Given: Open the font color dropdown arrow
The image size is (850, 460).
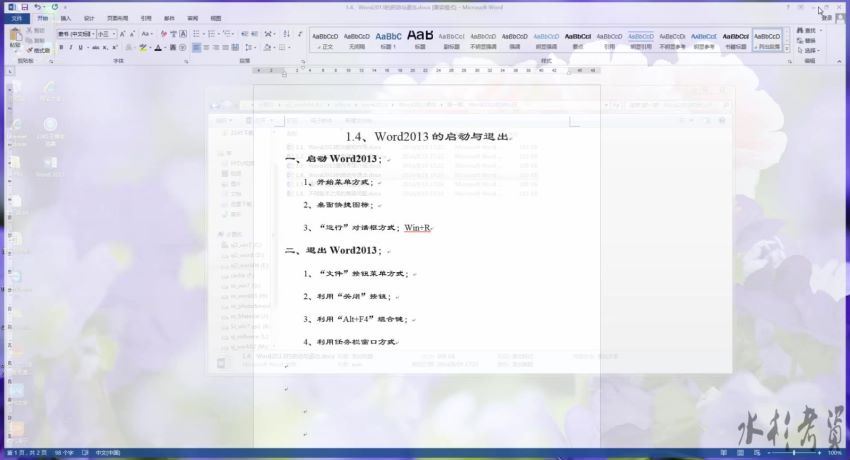Looking at the screenshot, I should (x=164, y=48).
